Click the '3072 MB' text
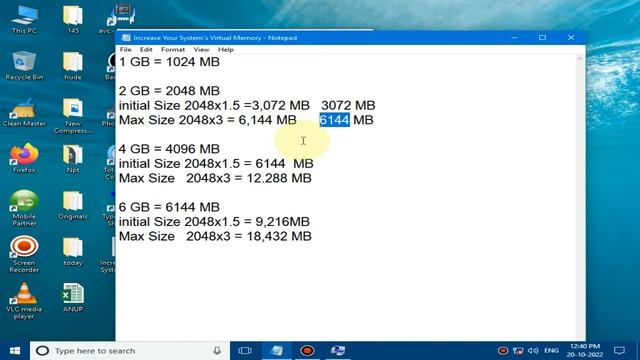640x360 pixels. (x=348, y=106)
